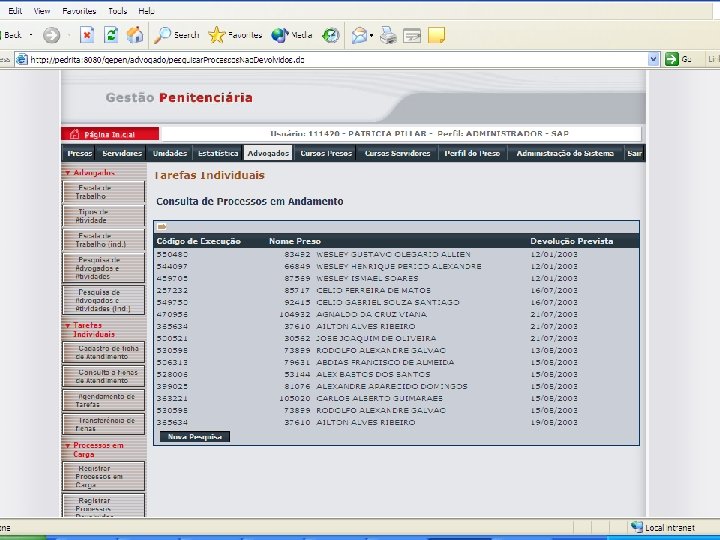Screen dimensions: 720x540
Task: Open the Mail button dropdown arrow
Action: point(371,35)
